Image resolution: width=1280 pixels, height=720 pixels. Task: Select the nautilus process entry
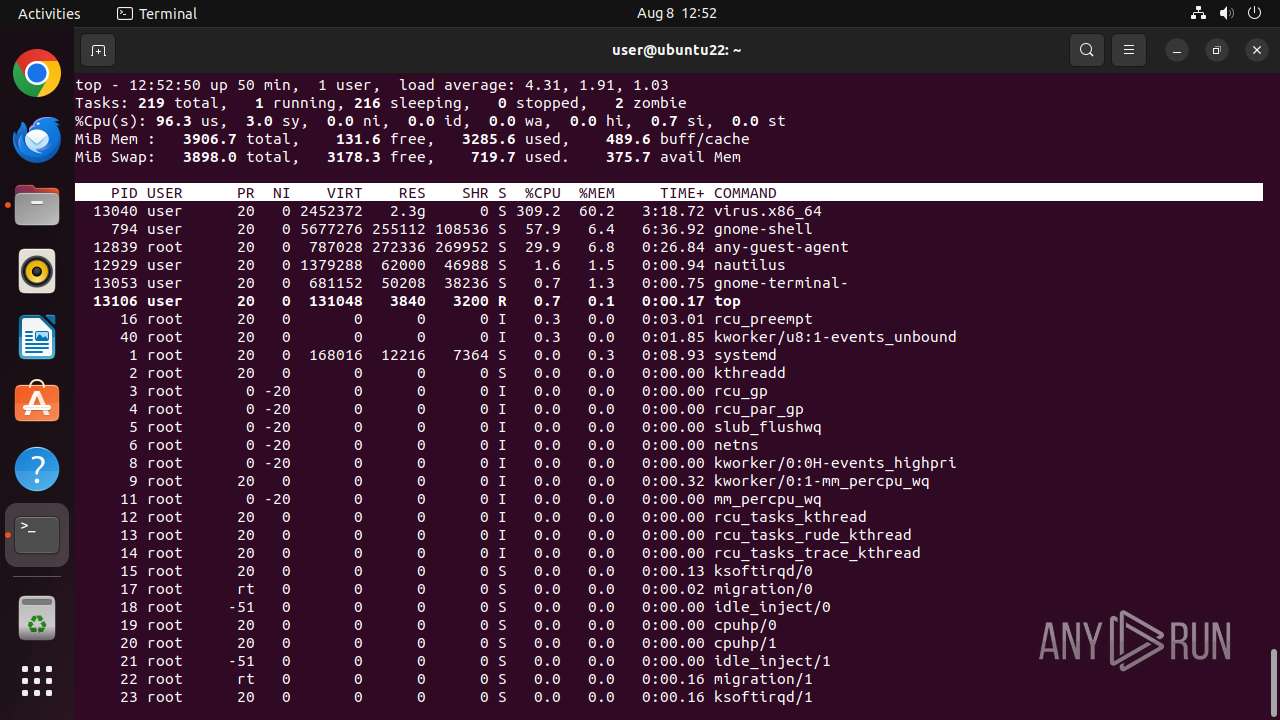click(749, 265)
